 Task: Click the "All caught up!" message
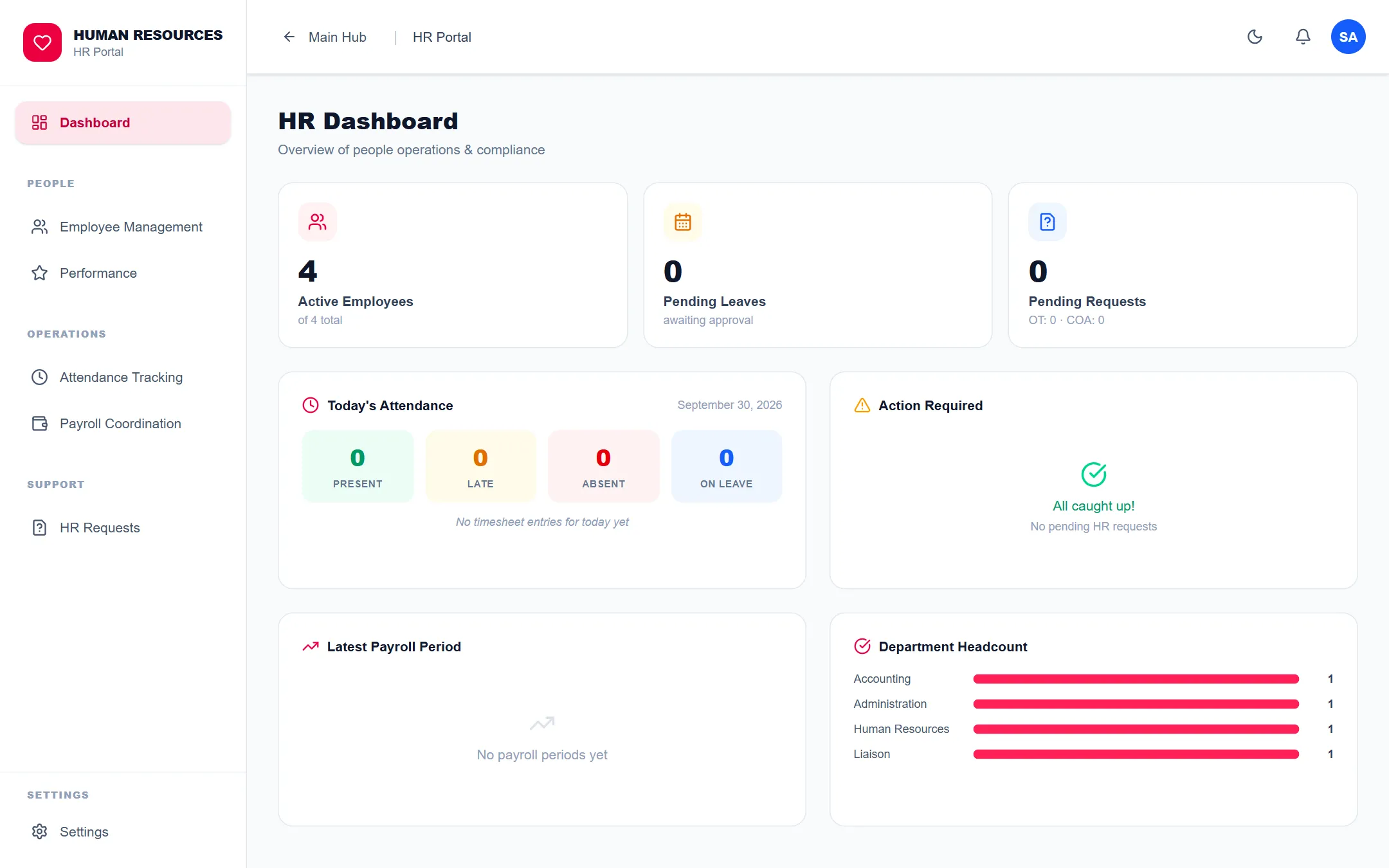(1093, 506)
